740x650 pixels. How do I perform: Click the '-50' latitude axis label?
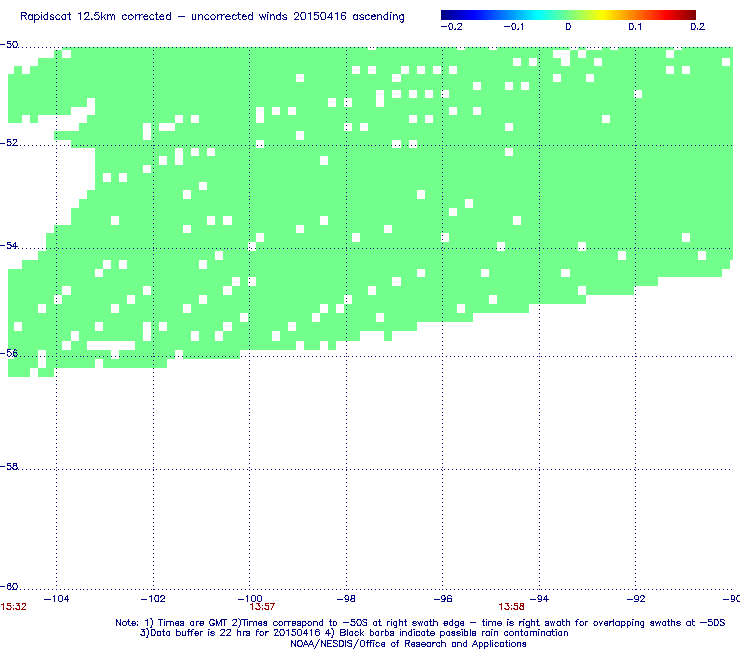(9, 45)
